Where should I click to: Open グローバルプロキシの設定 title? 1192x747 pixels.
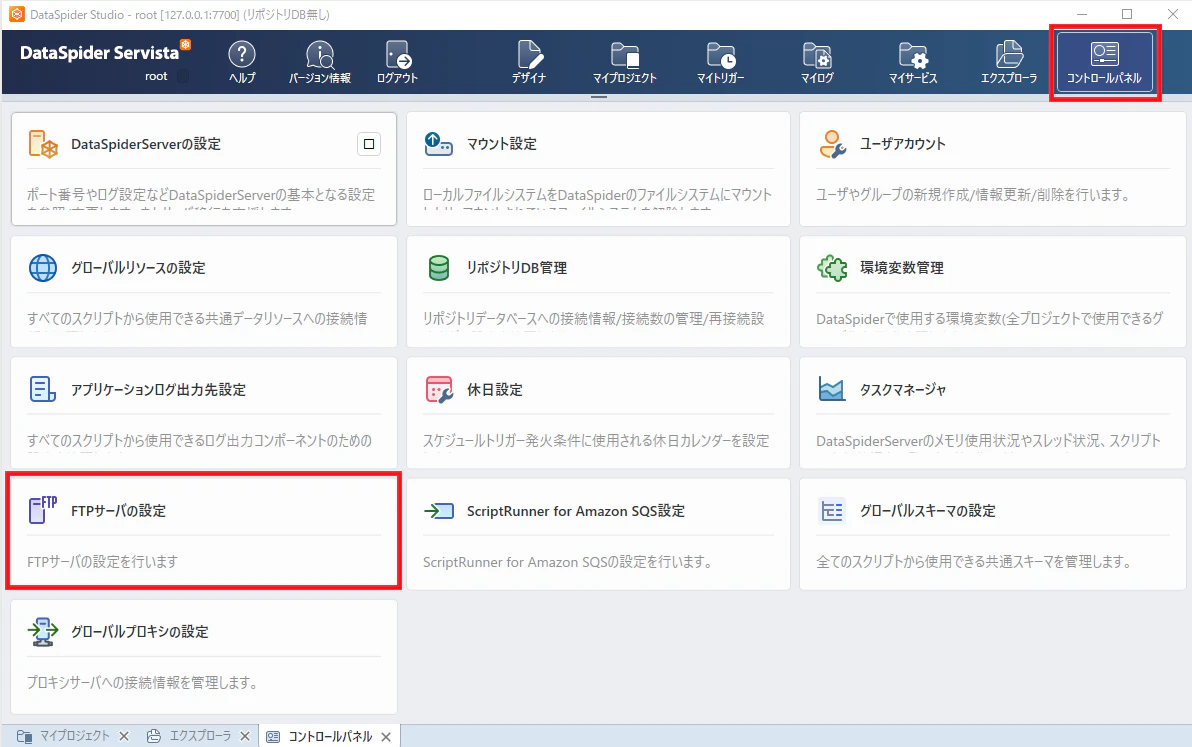click(x=140, y=631)
